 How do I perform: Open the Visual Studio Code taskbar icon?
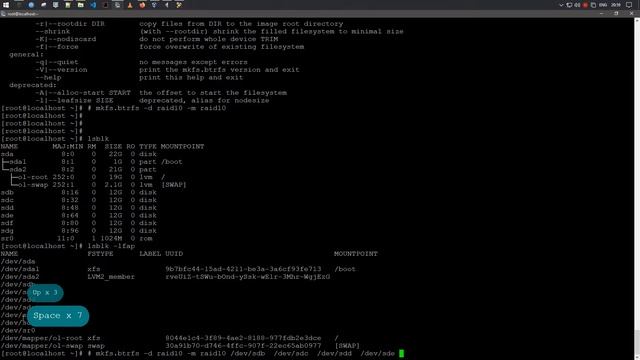tap(93, 5)
